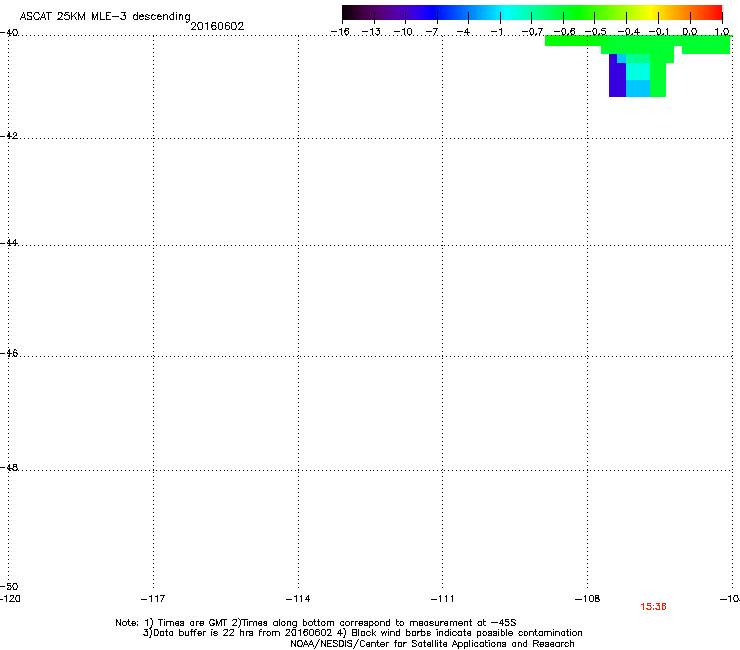Pick the -4 color scale label
740x650 pixels.
[x=464, y=32]
